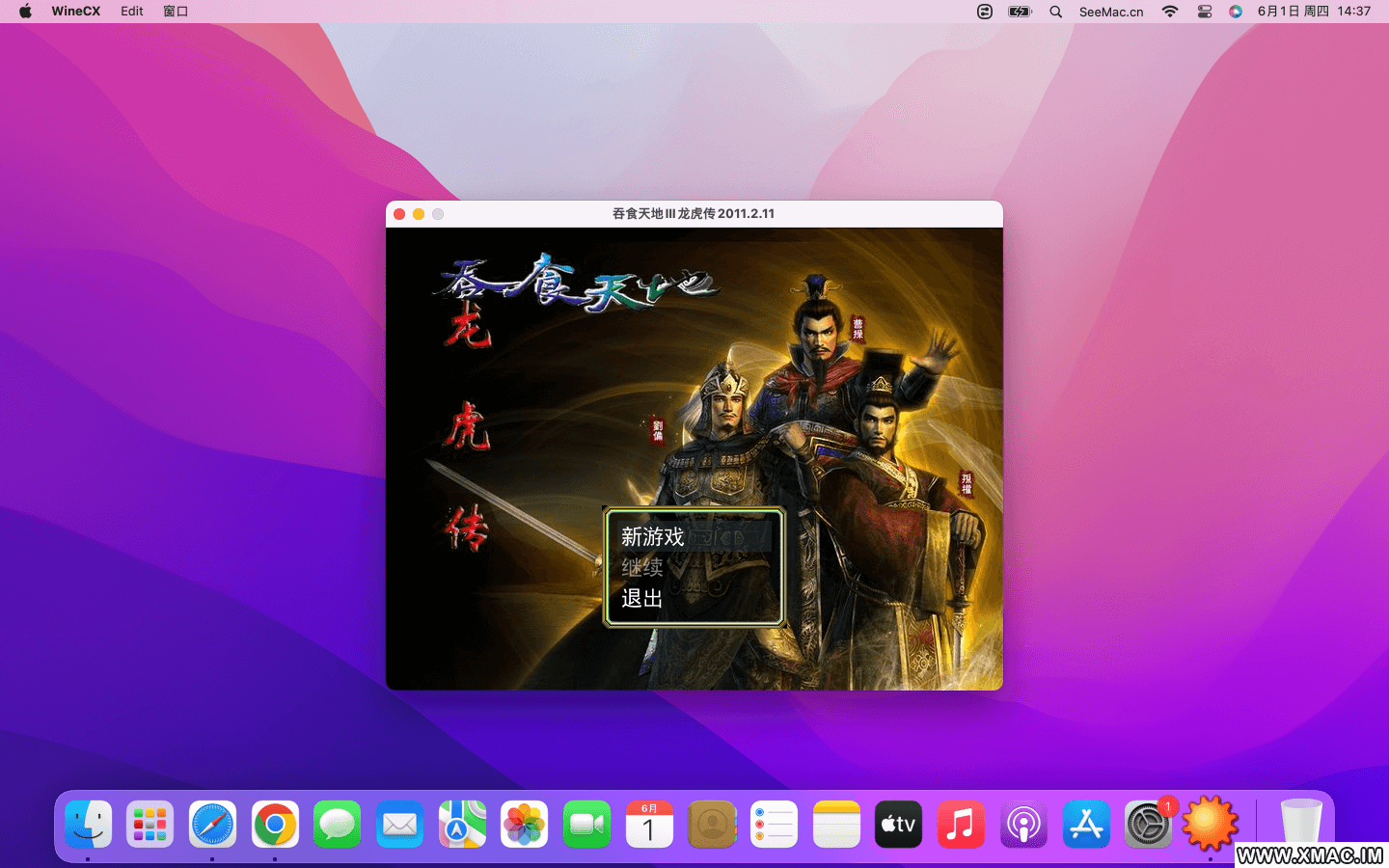The width and height of the screenshot is (1389, 868).
Task: Open Control Center from the menu bar
Action: coord(1205,12)
